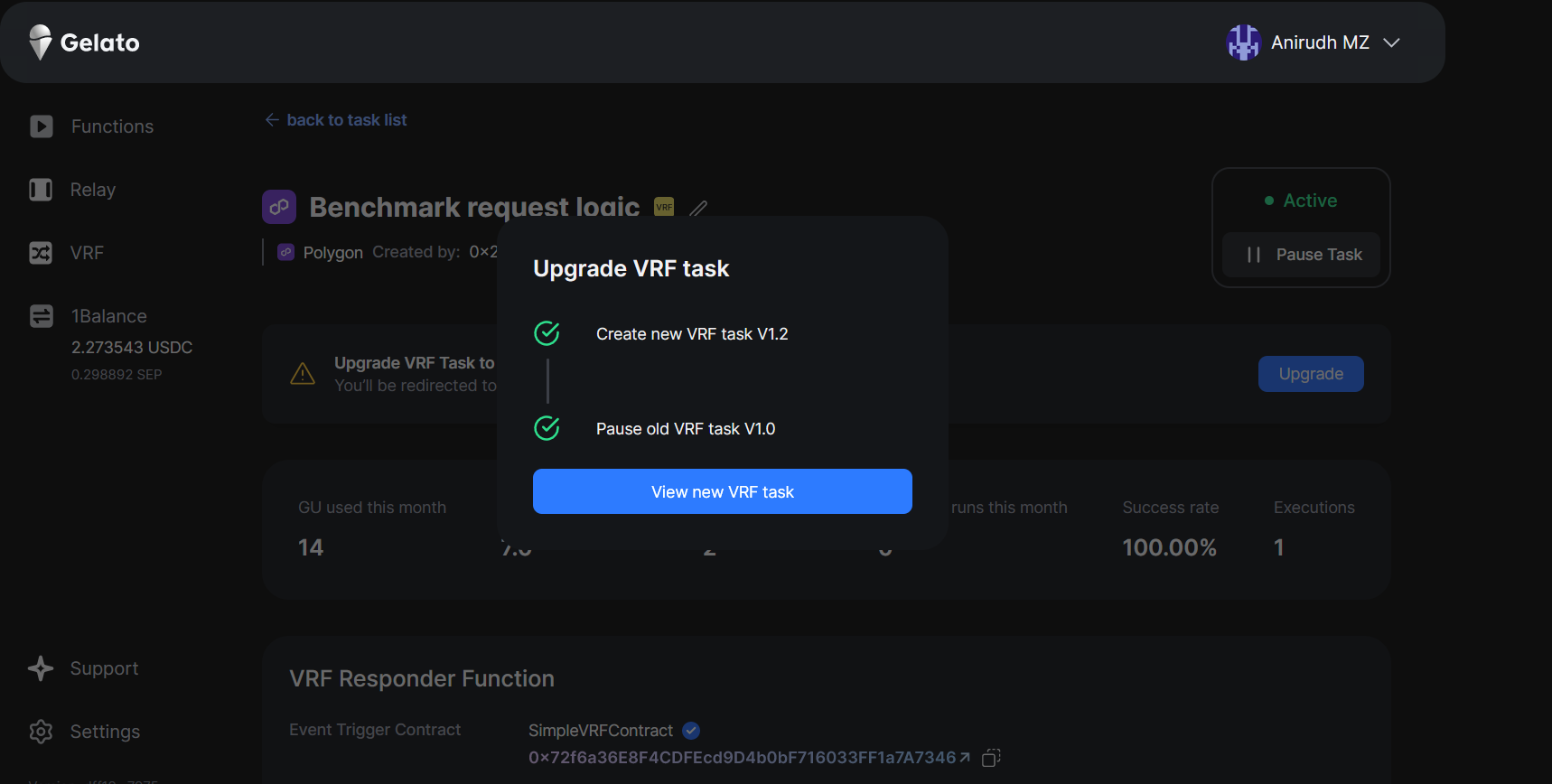The height and width of the screenshot is (784, 1552).
Task: Open the Relay sidebar icon
Action: pos(41,190)
